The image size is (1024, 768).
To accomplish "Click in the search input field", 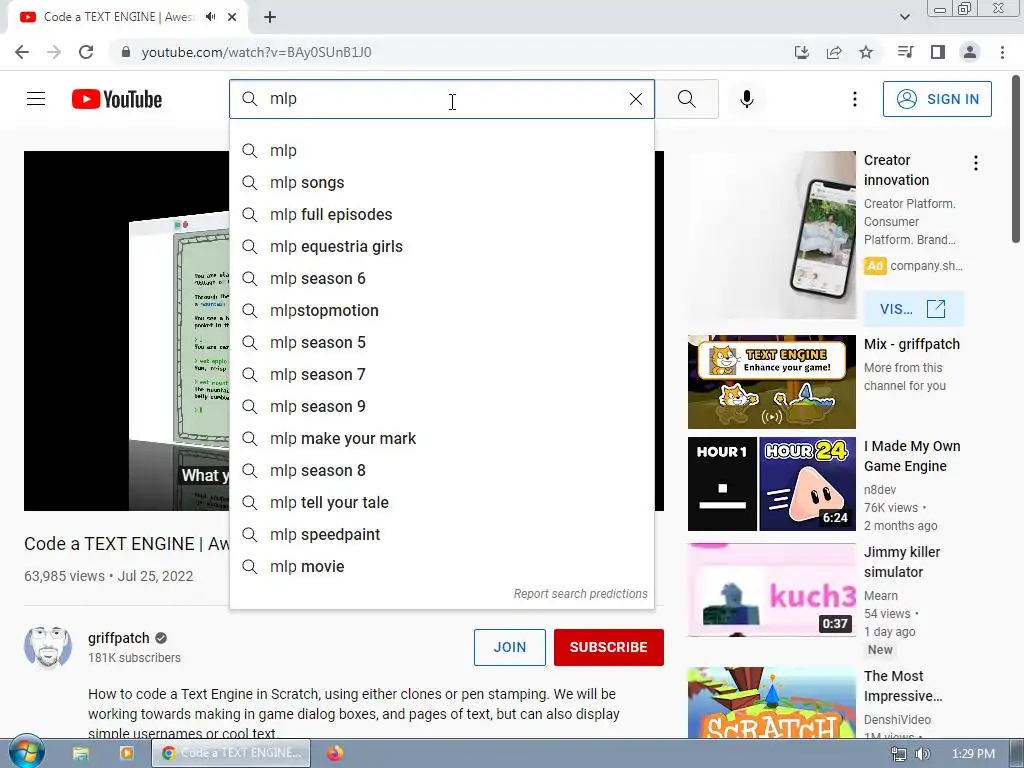I will (x=444, y=99).
